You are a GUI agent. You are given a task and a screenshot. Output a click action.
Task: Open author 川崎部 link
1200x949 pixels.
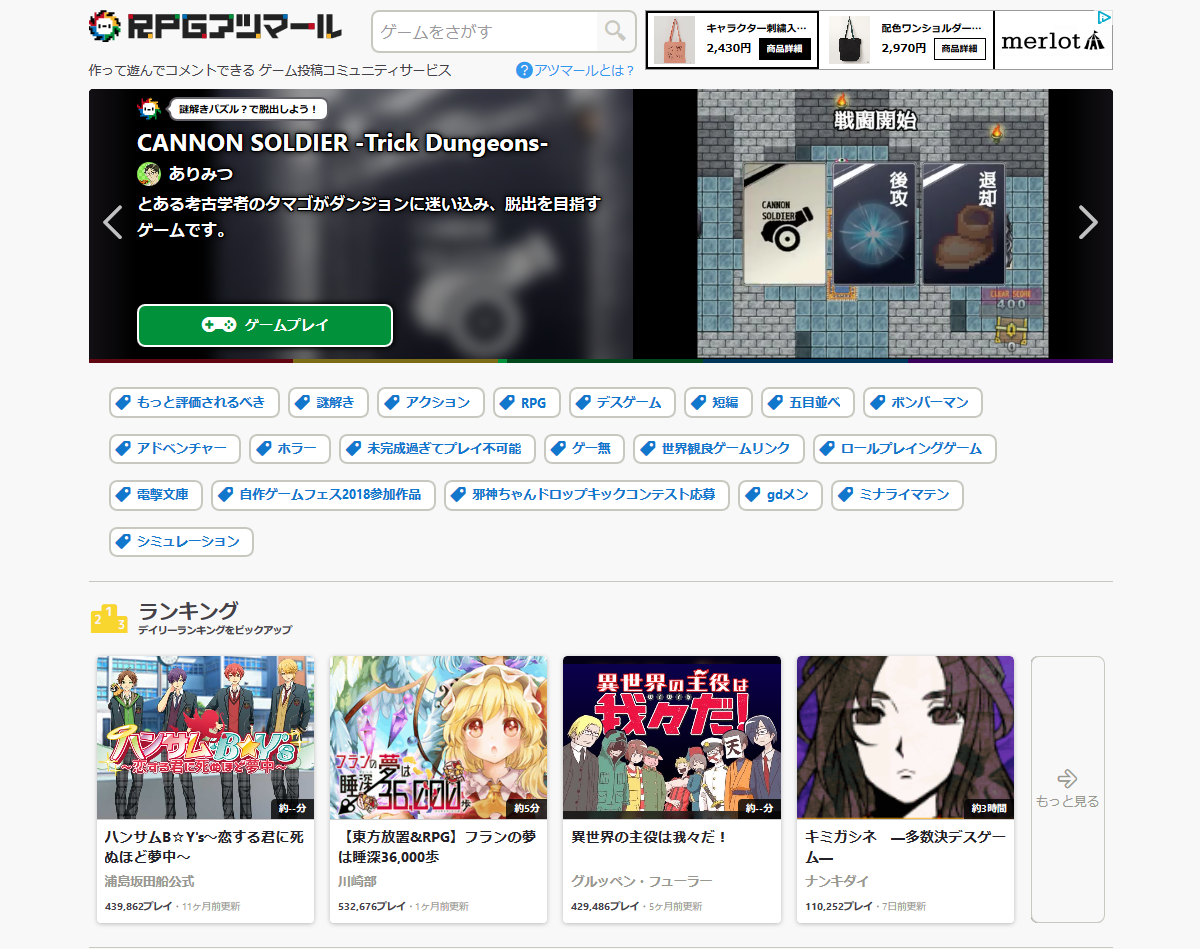[358, 882]
